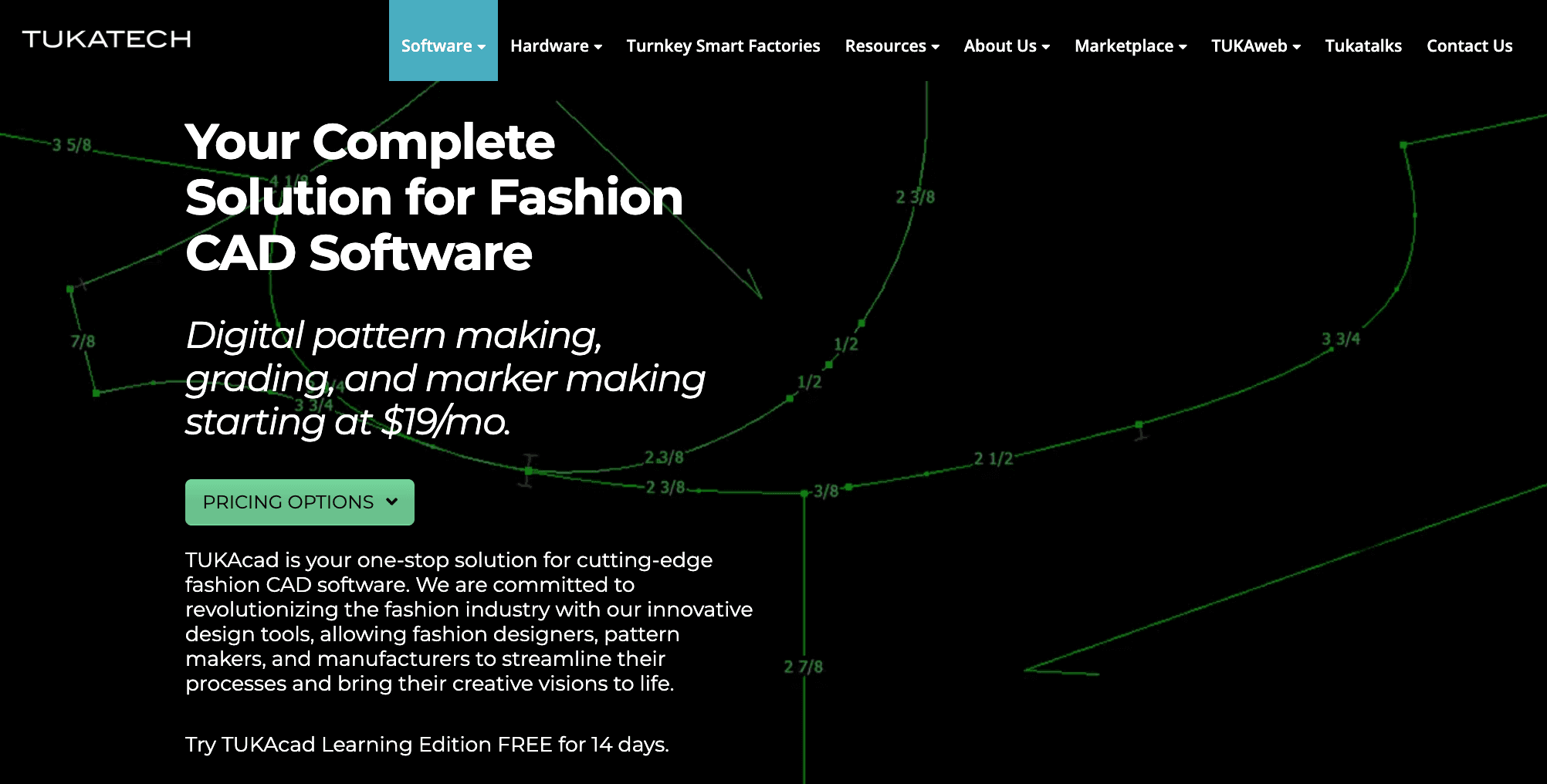Expand the TUKAweb menu

tap(1256, 46)
